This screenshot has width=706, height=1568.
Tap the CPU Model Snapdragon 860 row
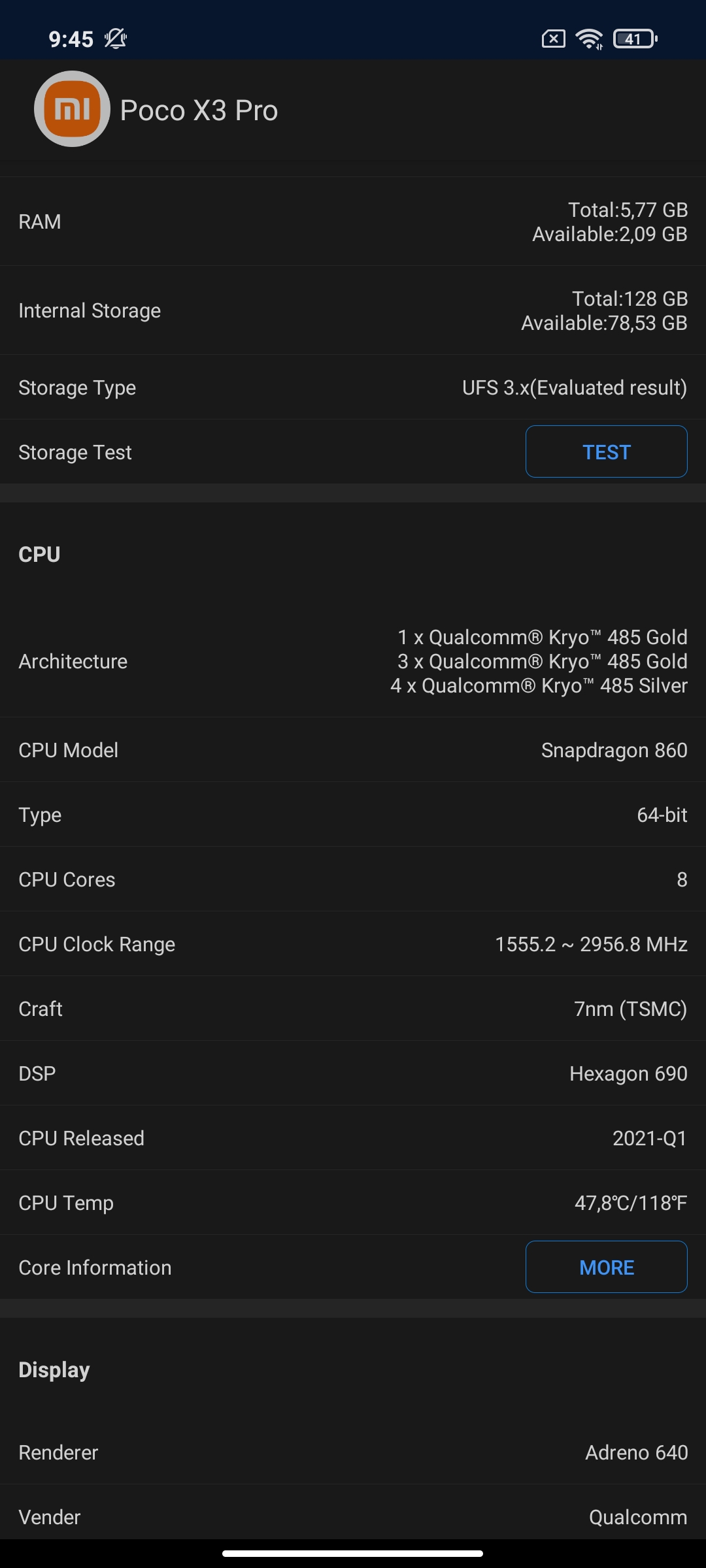click(353, 750)
